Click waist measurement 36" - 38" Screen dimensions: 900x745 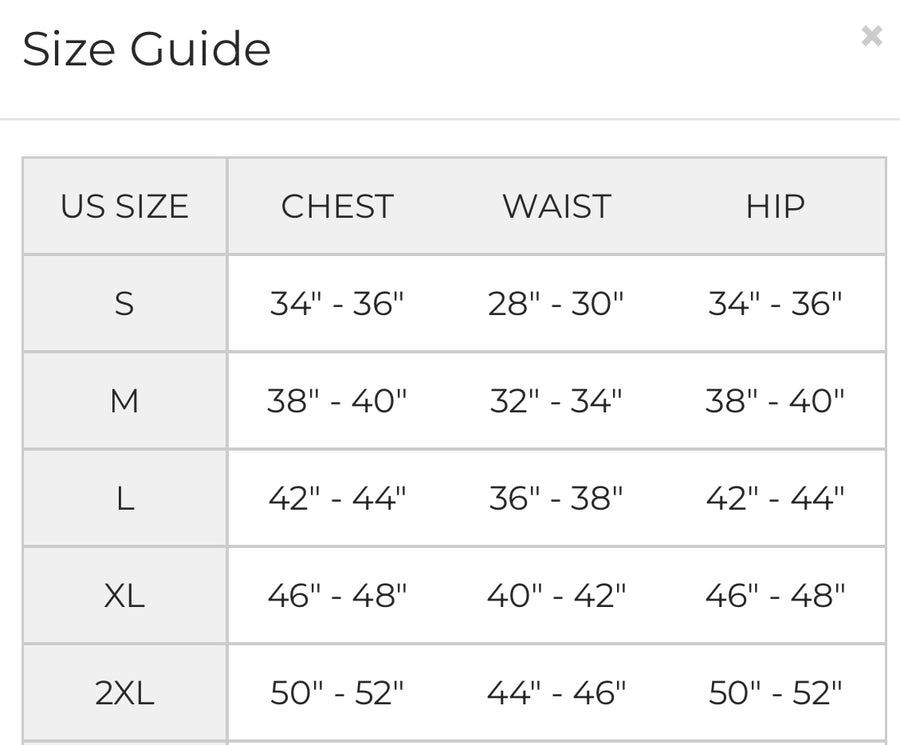click(x=556, y=498)
